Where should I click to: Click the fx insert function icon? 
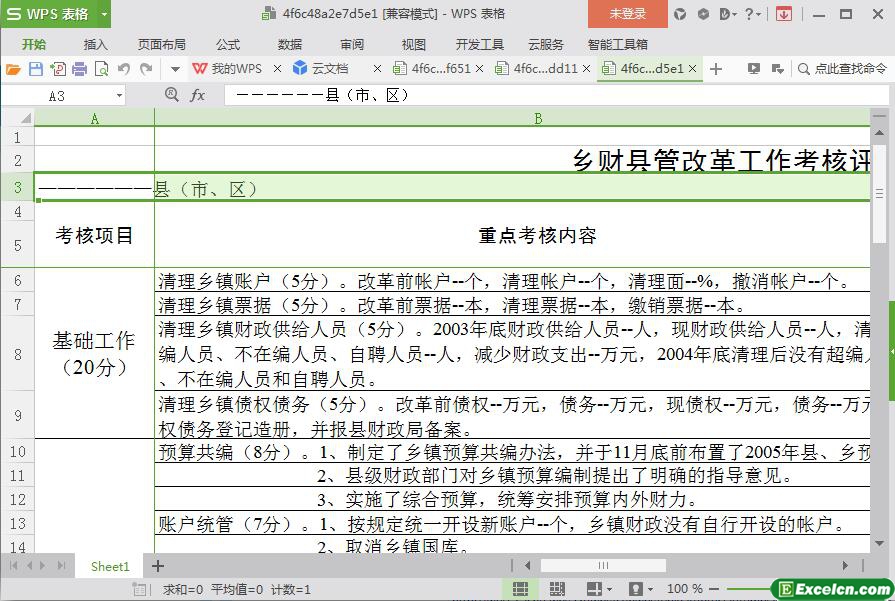[197, 95]
